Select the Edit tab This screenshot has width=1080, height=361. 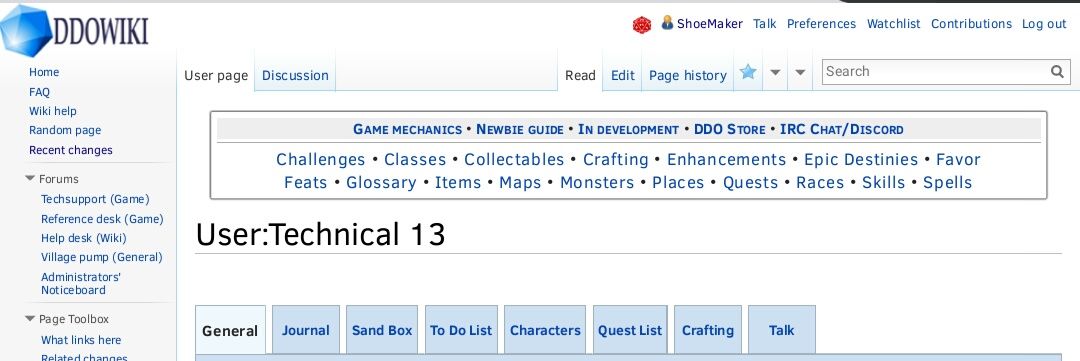623,75
